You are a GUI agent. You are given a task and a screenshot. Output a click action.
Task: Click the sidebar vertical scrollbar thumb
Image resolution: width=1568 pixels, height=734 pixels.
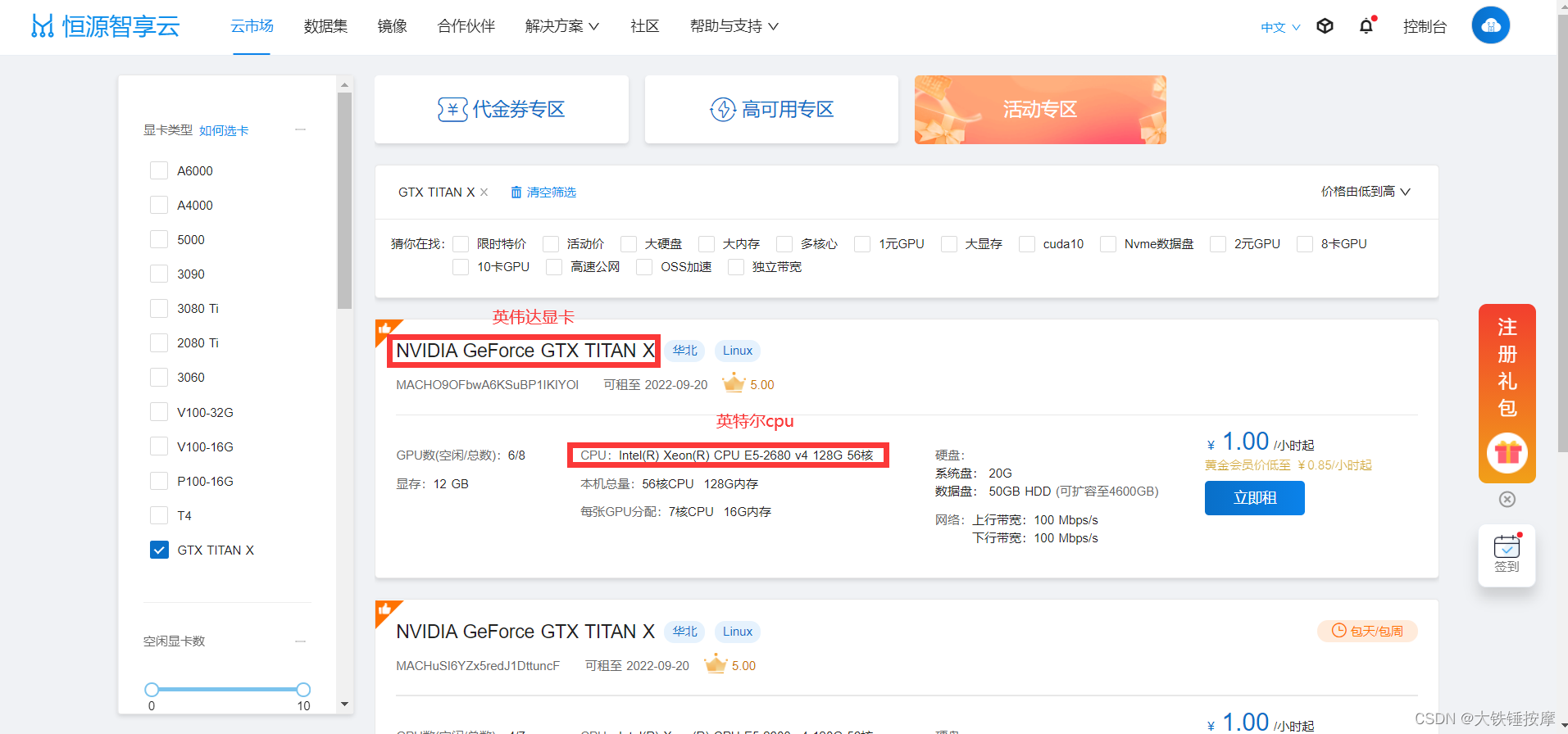(344, 201)
